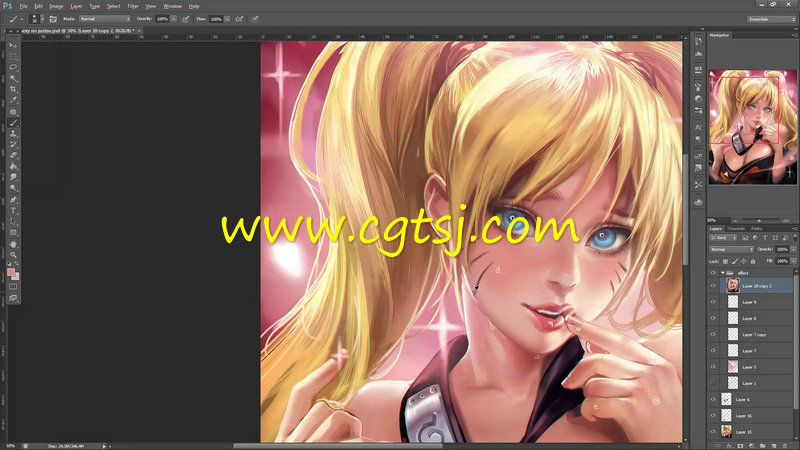Collapse the effect group triangle

tap(722, 273)
